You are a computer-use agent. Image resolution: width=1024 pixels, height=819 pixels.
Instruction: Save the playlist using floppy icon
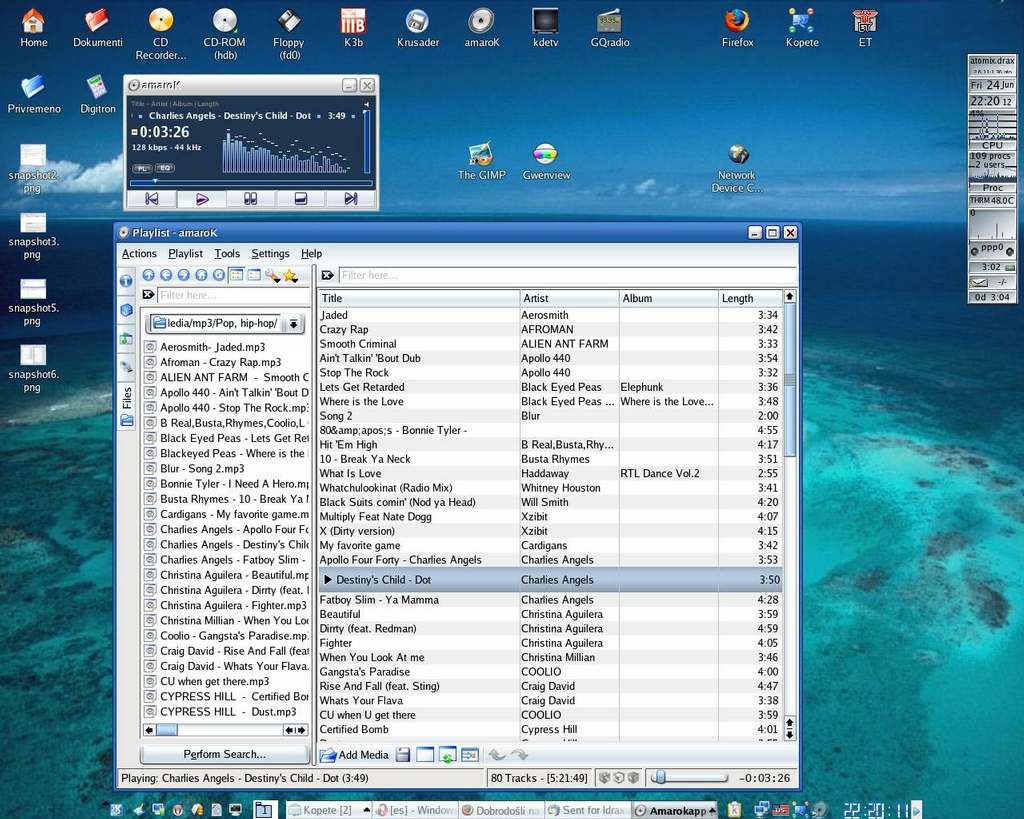(x=403, y=755)
